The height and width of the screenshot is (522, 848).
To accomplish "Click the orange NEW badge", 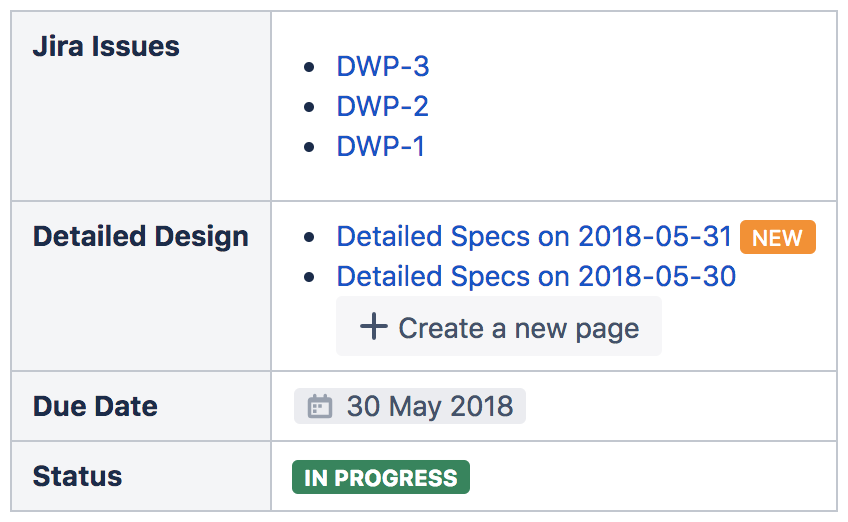I will coord(777,238).
